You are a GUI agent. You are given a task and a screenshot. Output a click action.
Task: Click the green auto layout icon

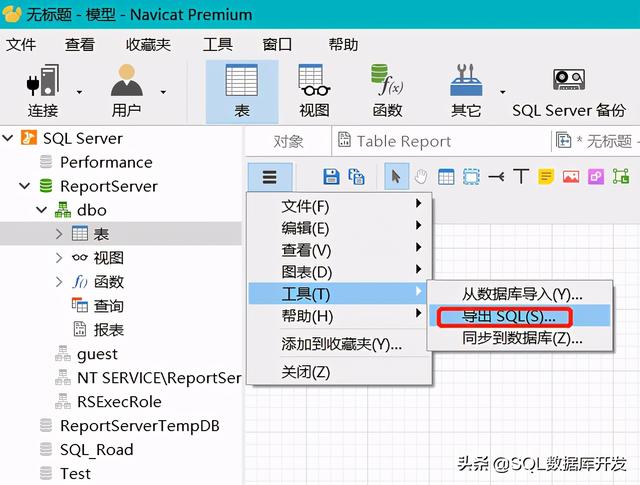coord(621,177)
